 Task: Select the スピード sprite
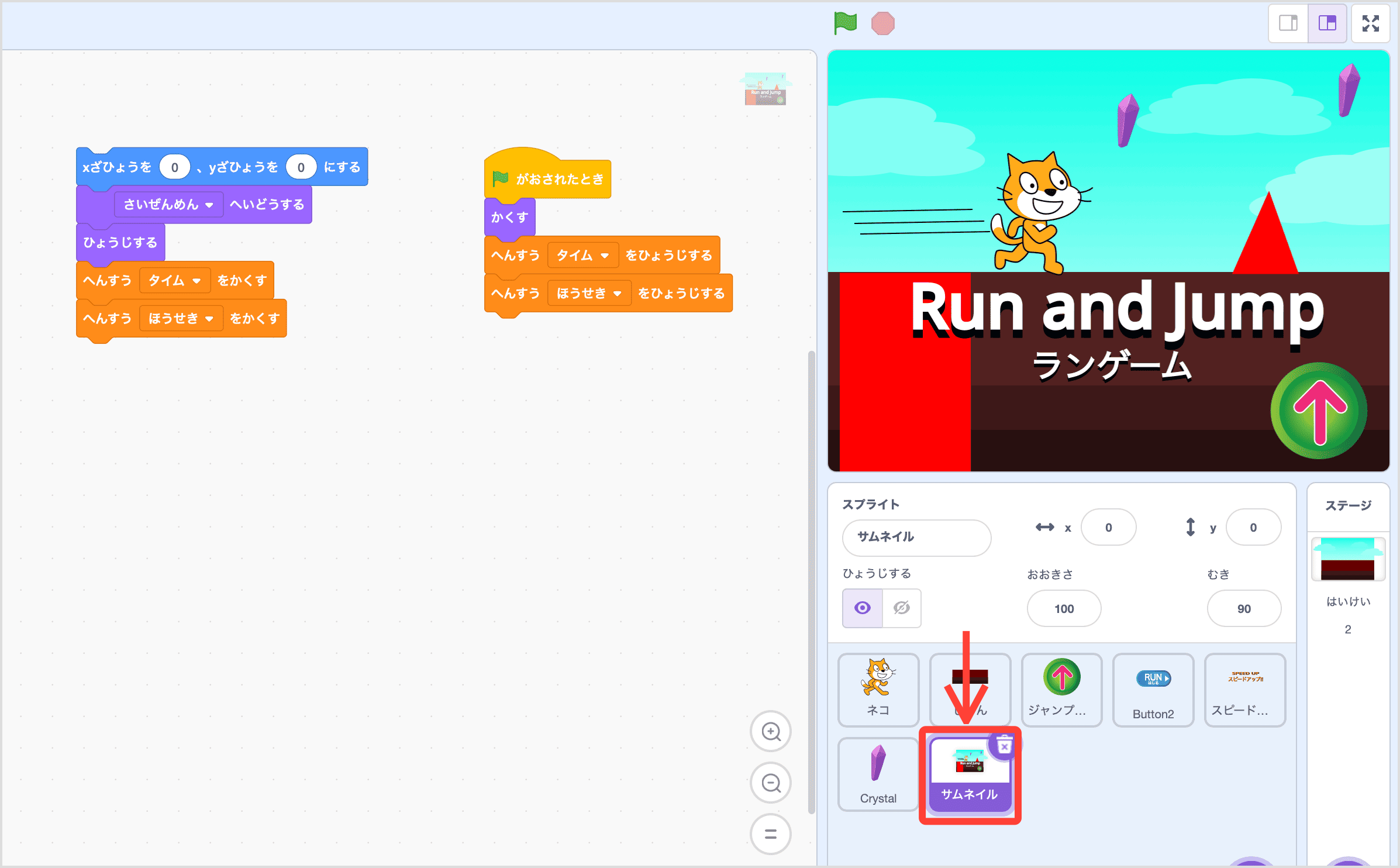[x=1245, y=690]
